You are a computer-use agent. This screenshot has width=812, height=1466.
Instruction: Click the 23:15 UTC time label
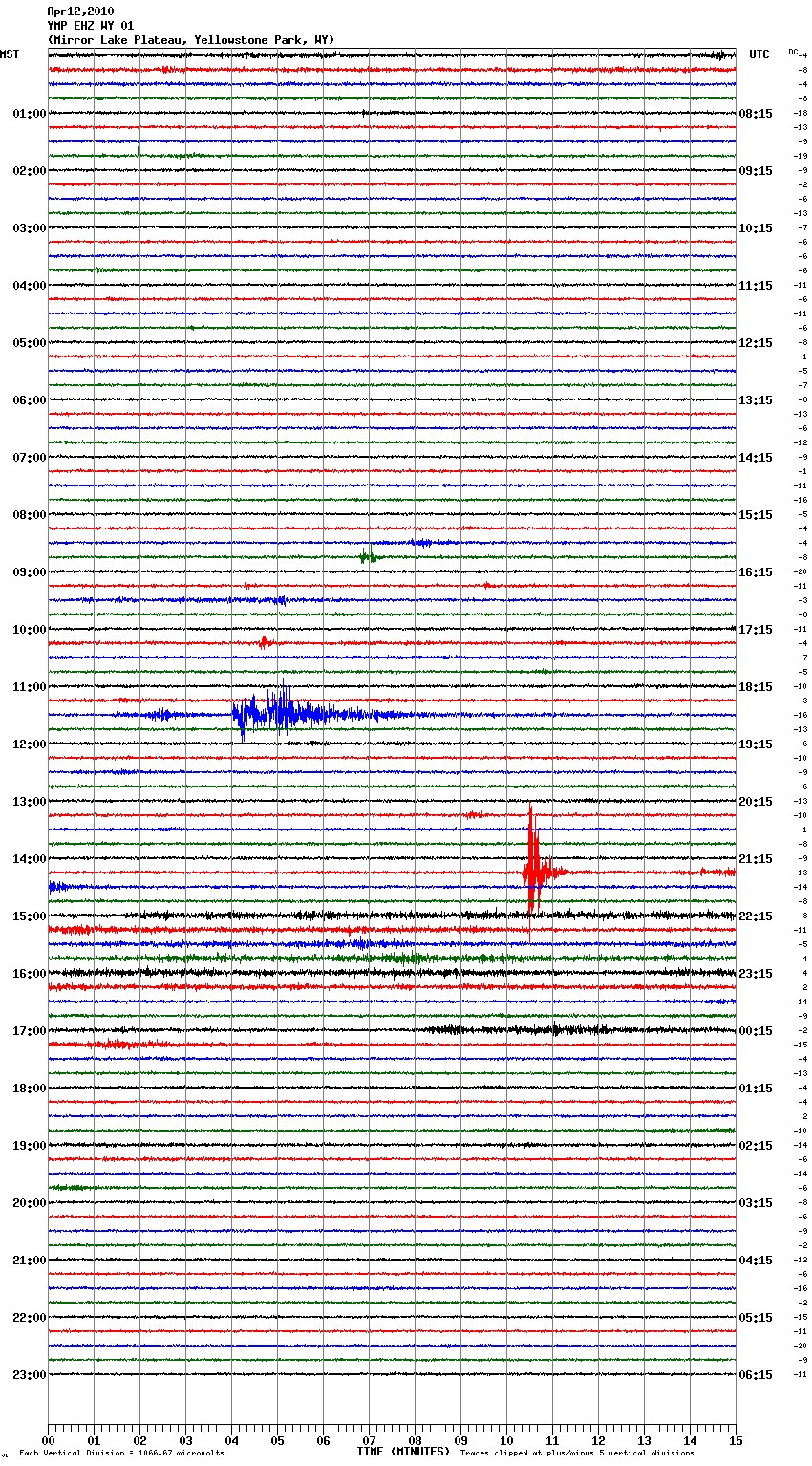pos(756,974)
